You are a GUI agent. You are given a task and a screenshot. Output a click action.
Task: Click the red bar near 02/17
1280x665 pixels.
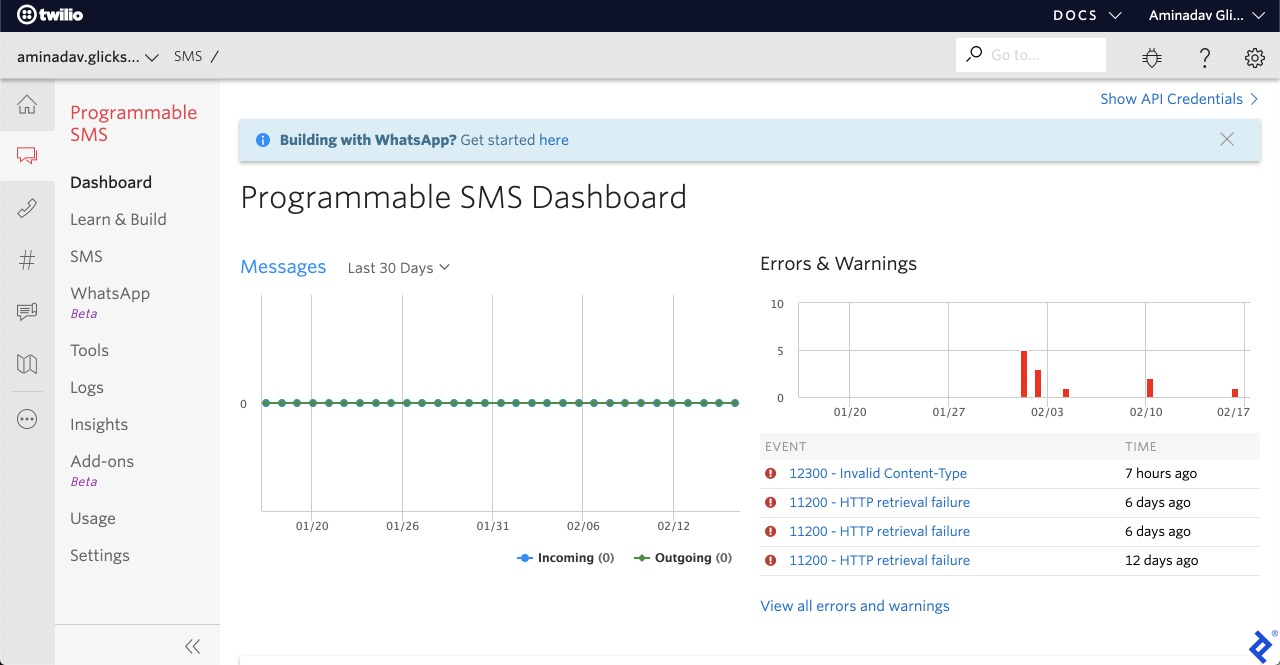pos(1235,393)
